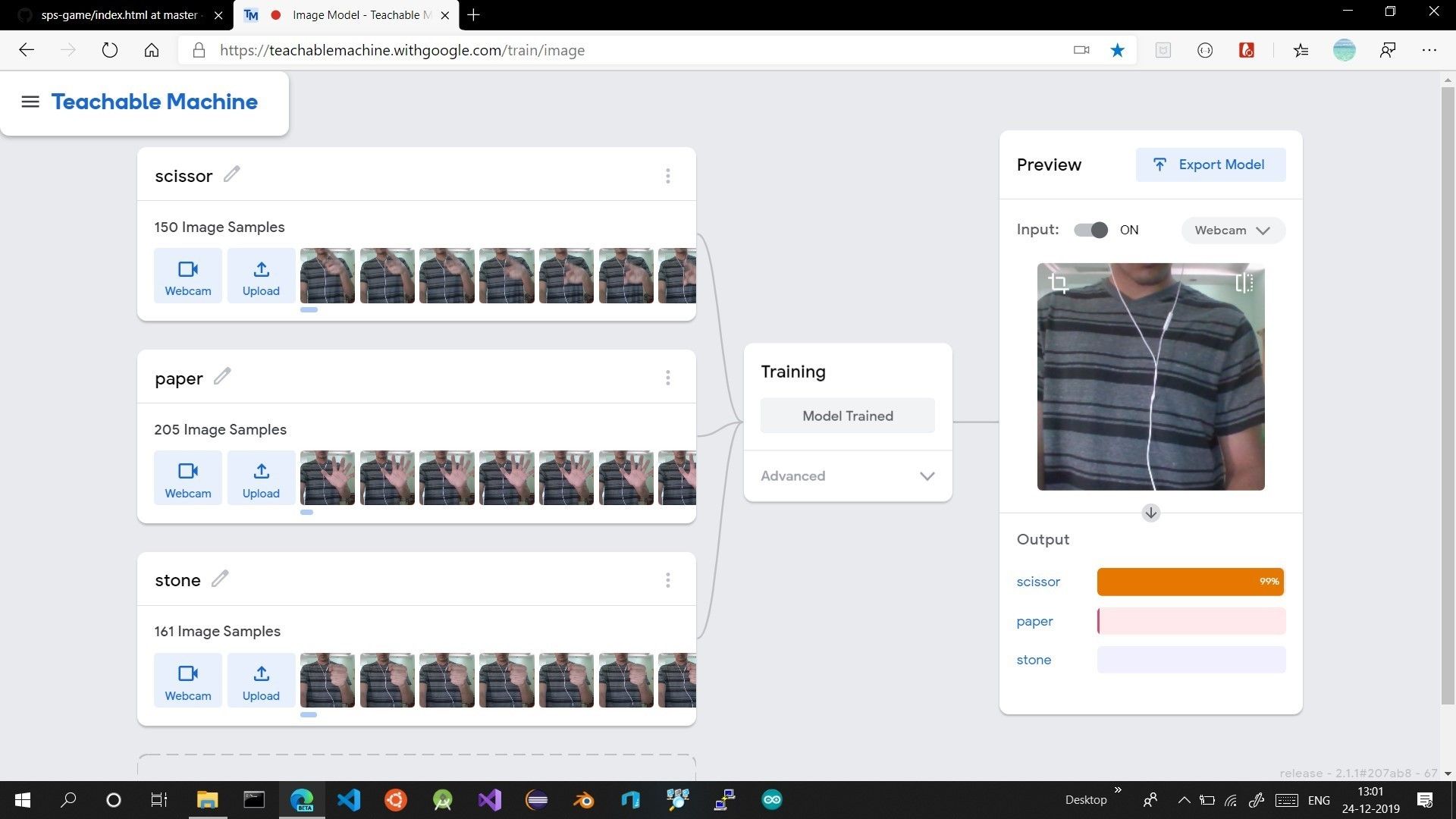Click pencil icon beside stone class
1456x819 pixels.
219,579
